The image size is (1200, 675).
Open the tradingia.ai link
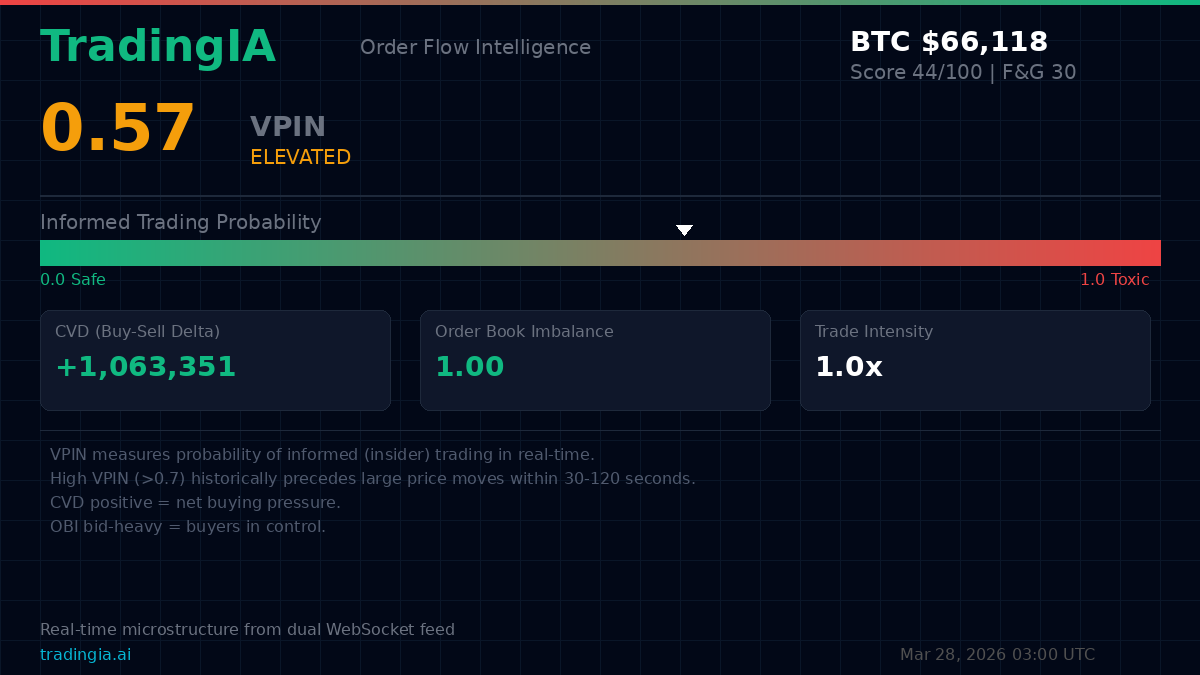click(85, 655)
